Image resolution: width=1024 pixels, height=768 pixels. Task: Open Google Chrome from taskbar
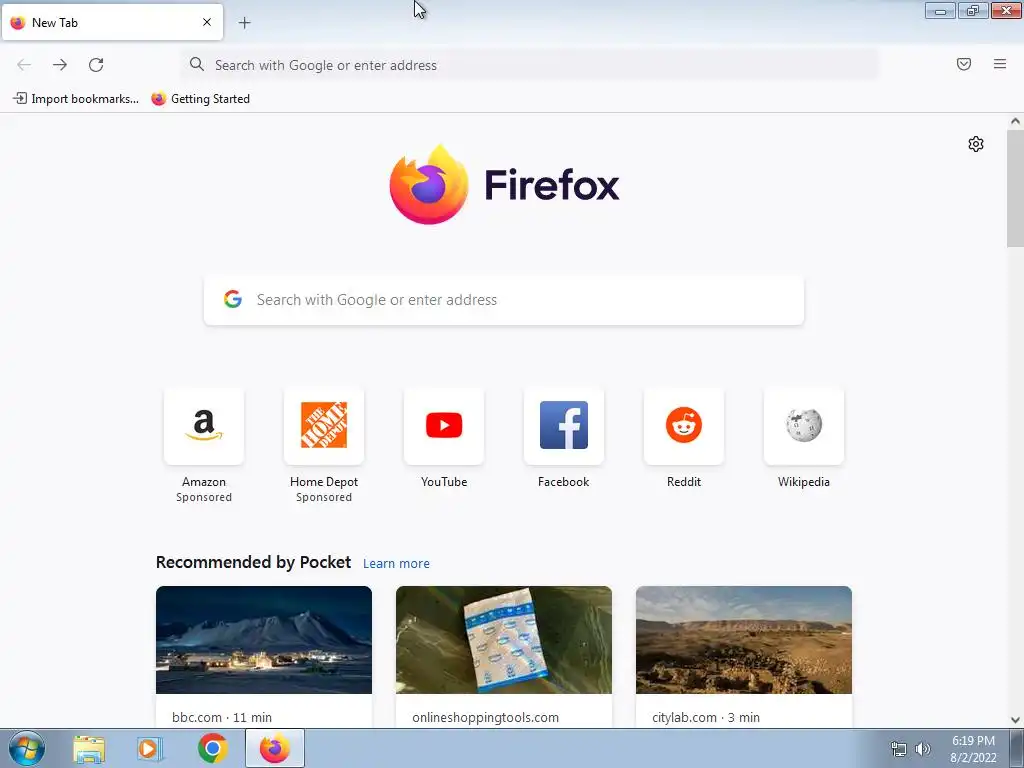212,748
